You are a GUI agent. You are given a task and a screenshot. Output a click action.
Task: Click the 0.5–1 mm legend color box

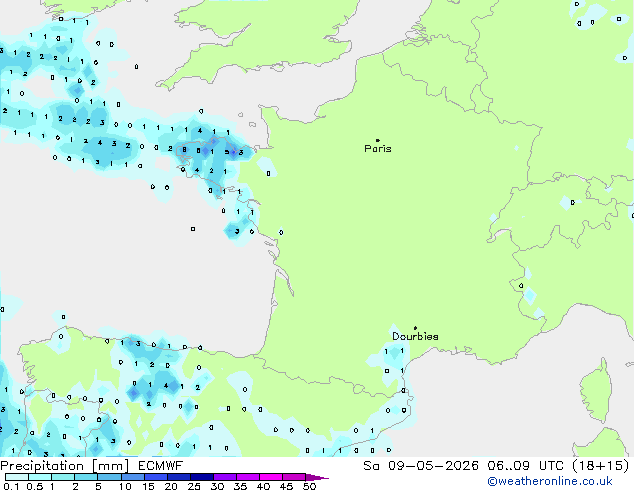[40, 477]
